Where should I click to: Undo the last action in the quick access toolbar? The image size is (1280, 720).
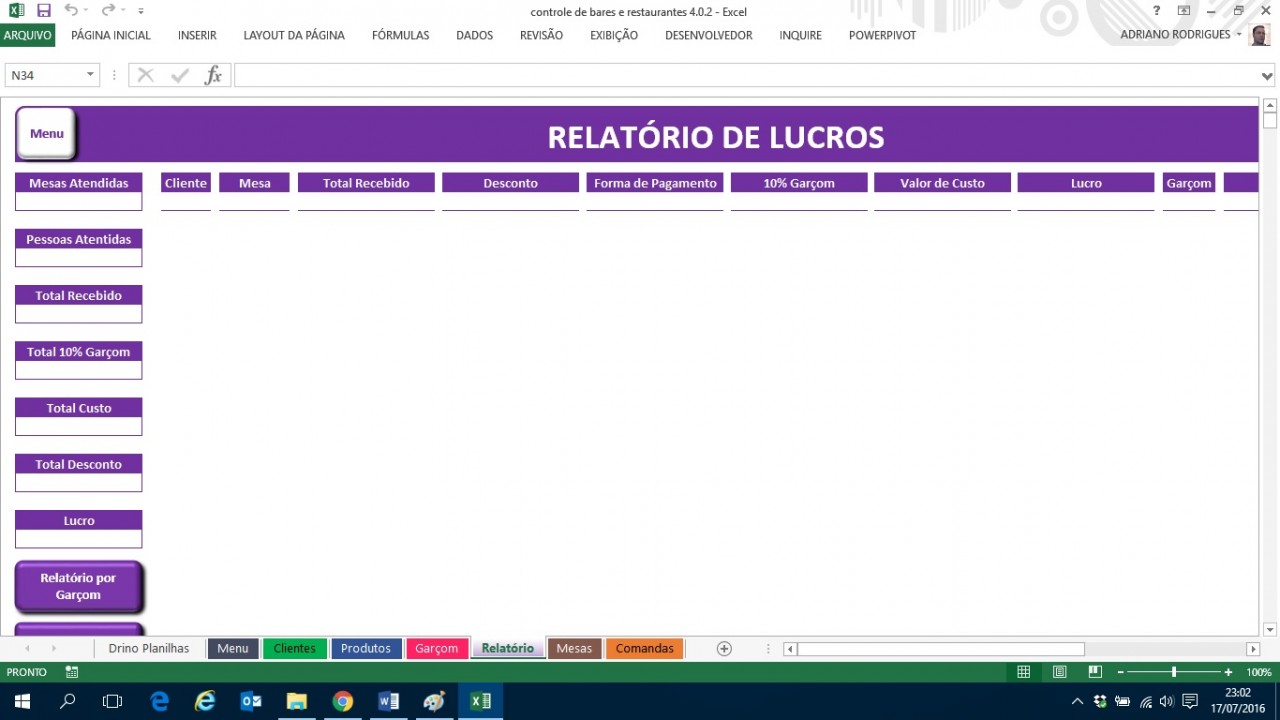point(70,11)
